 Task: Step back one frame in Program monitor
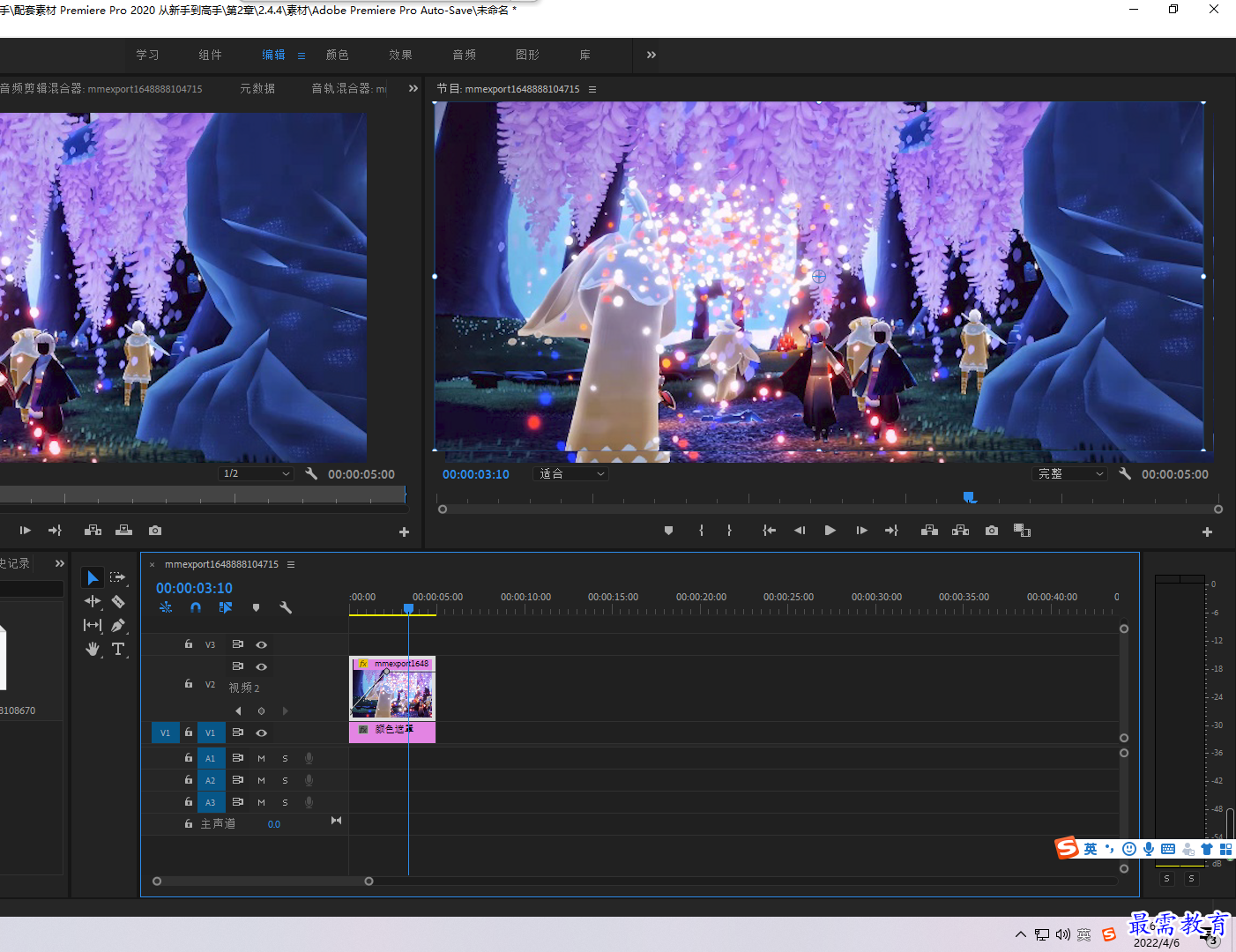[800, 531]
